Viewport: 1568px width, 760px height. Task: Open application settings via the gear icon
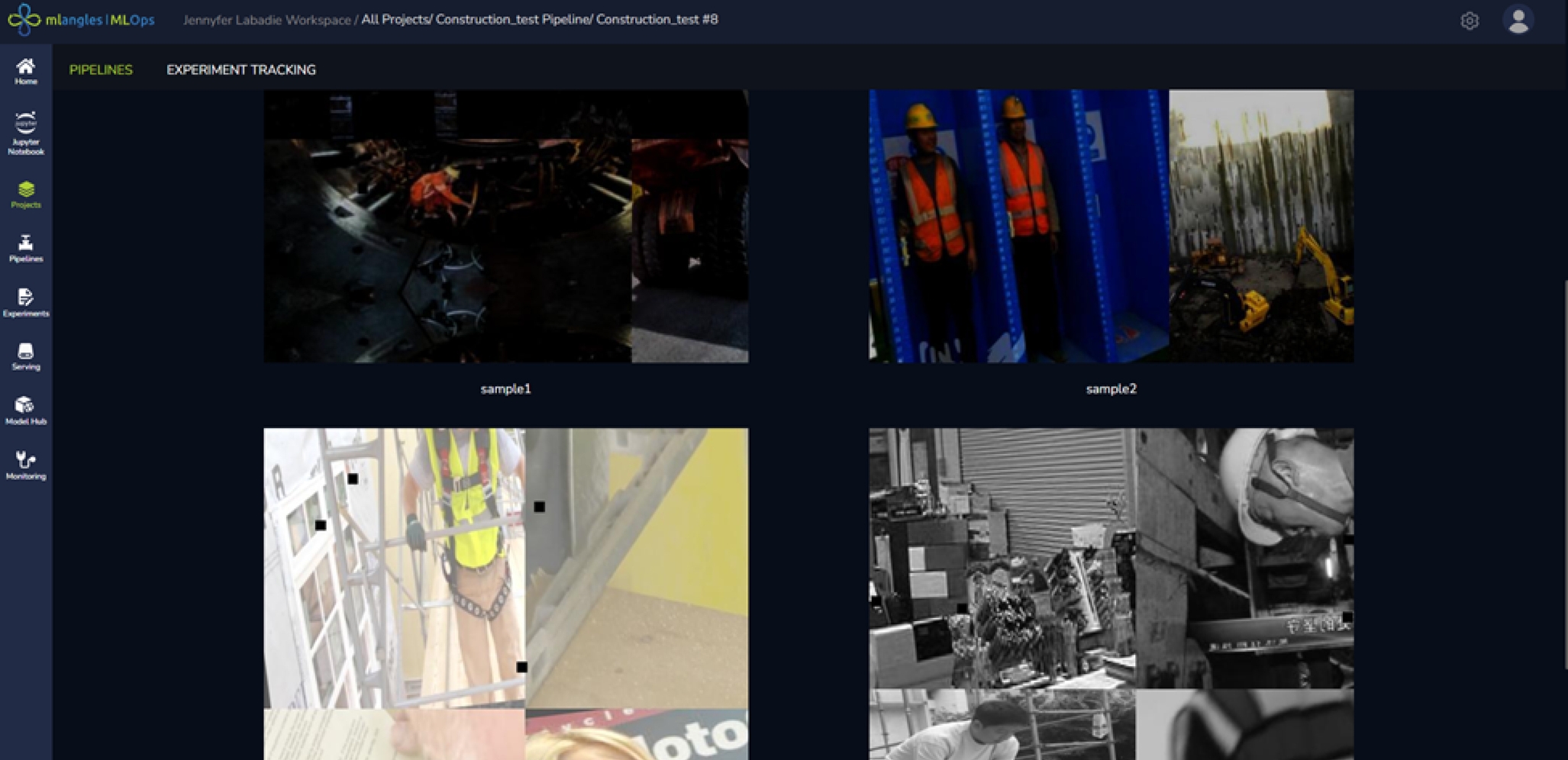tap(1470, 21)
